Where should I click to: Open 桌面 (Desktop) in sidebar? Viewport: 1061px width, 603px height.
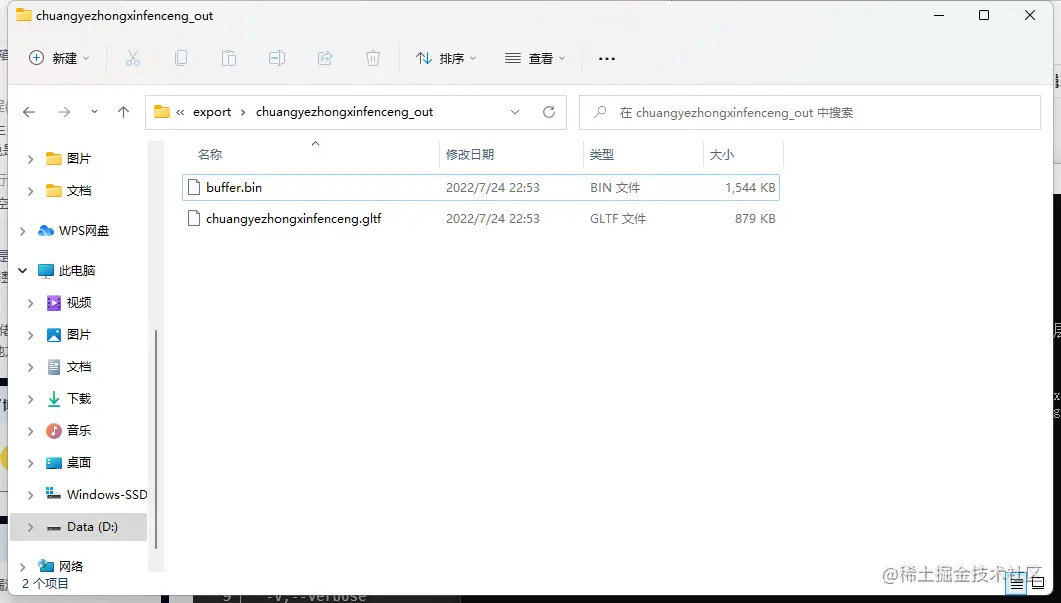pos(68,463)
